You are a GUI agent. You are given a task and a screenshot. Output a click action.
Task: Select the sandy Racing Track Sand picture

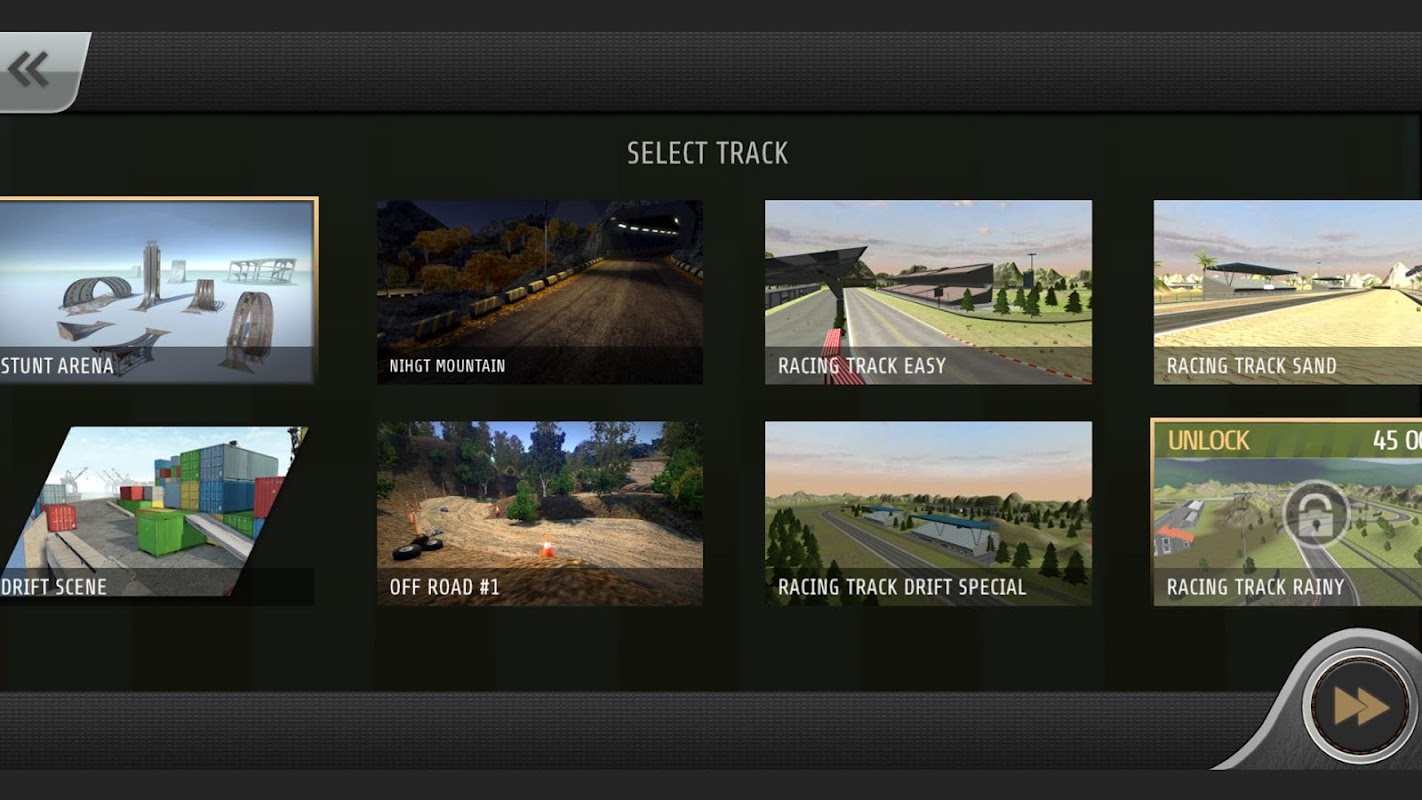pyautogui.click(x=1288, y=292)
